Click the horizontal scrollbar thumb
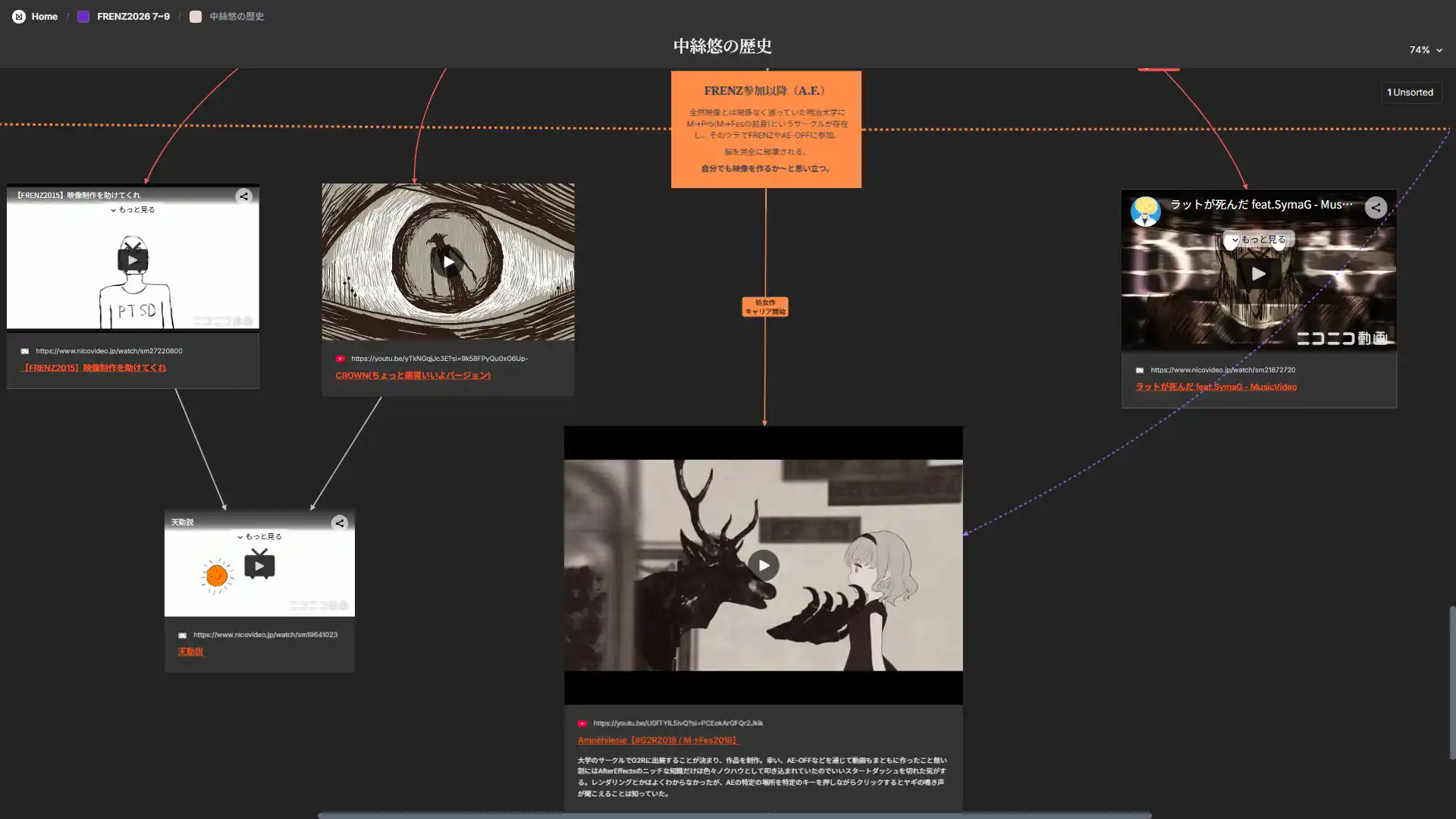 (734, 815)
